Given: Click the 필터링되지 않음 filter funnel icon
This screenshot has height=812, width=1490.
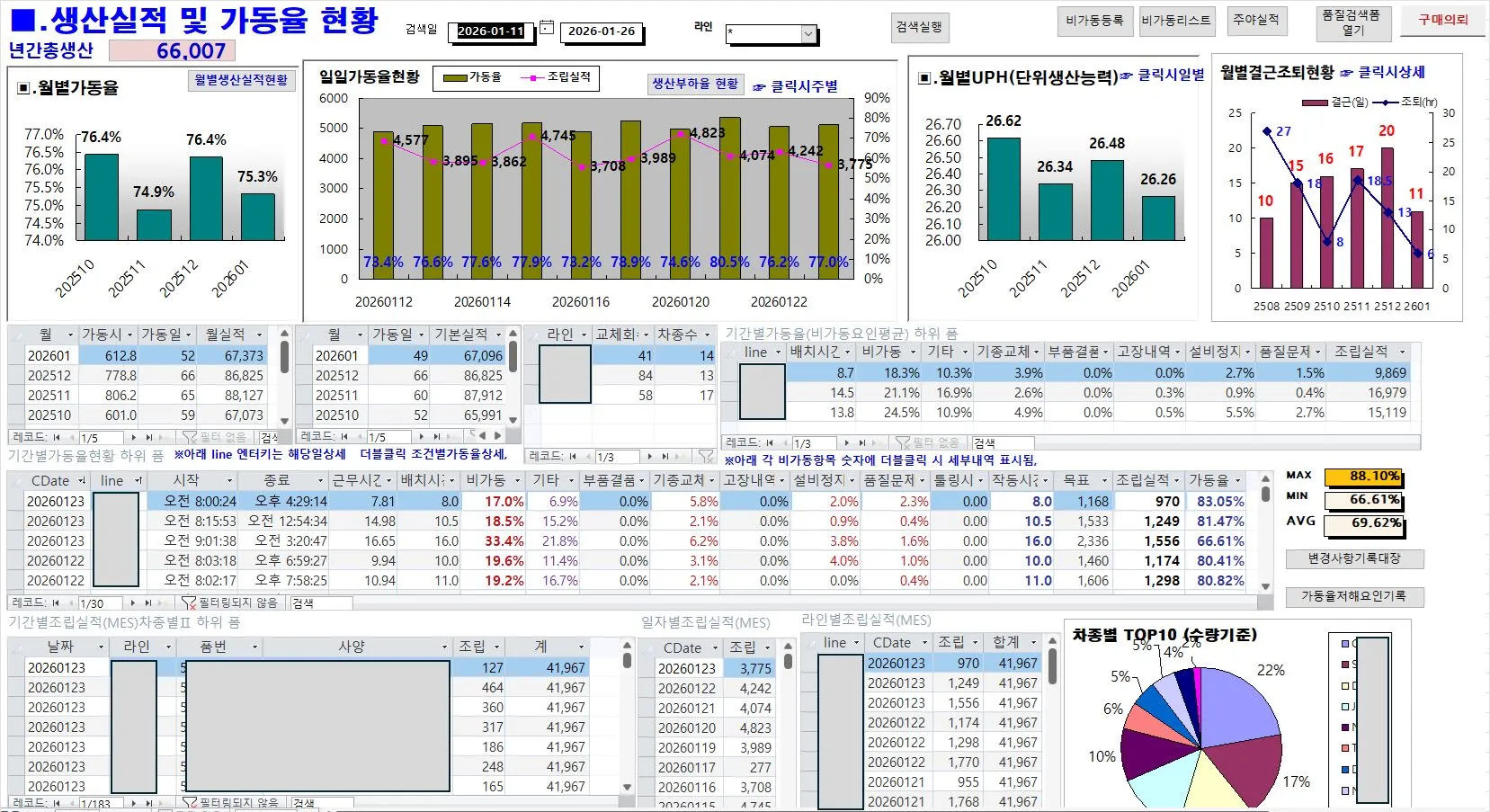Looking at the screenshot, I should pos(189,602).
